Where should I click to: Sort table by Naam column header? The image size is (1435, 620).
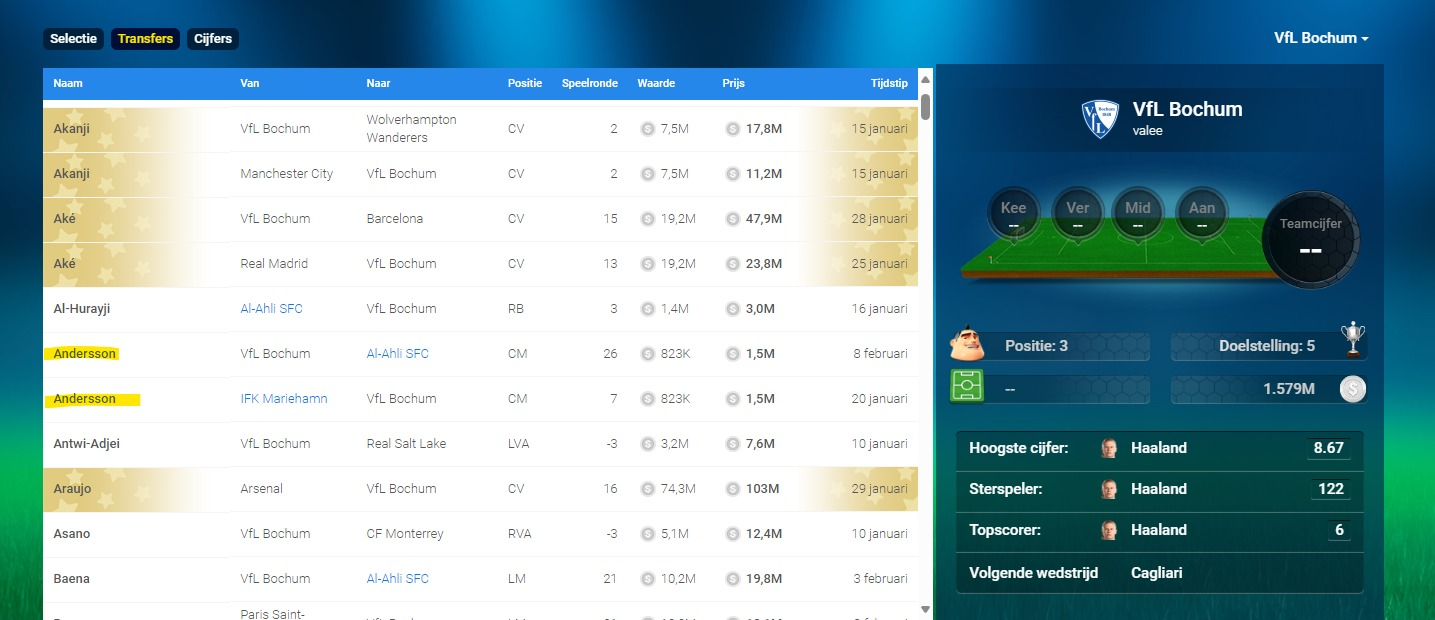[x=68, y=83]
